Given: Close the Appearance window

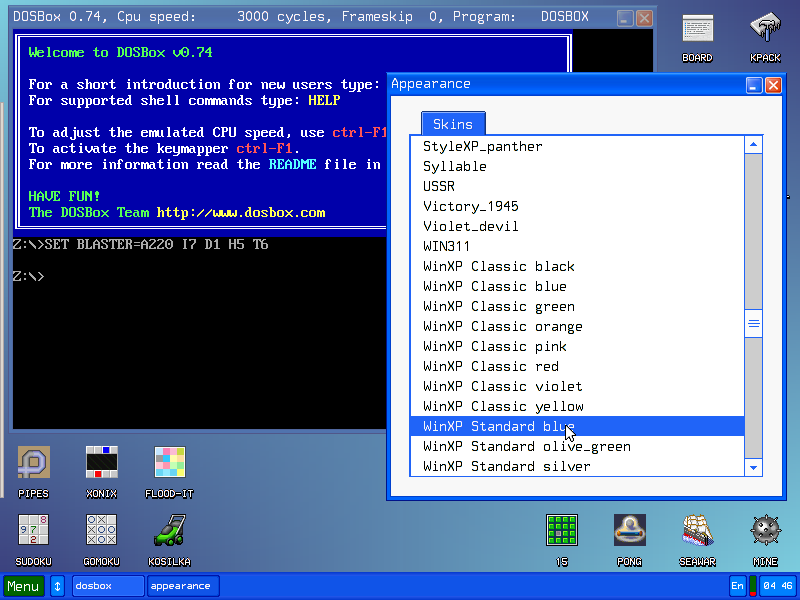Looking at the screenshot, I should click(x=773, y=85).
